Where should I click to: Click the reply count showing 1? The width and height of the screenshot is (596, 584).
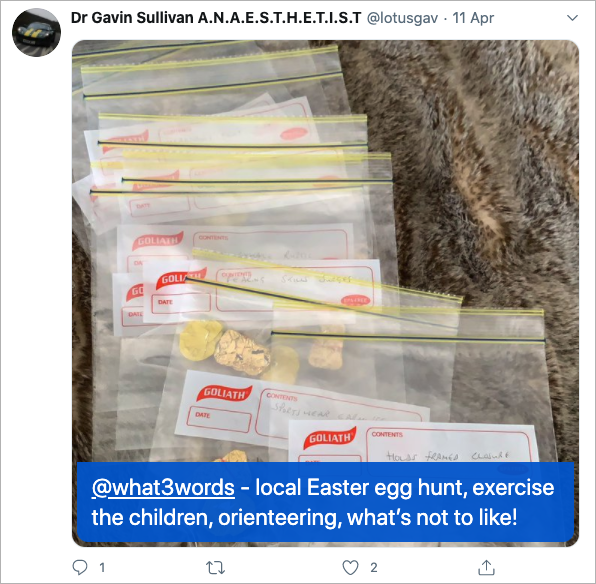[x=102, y=568]
